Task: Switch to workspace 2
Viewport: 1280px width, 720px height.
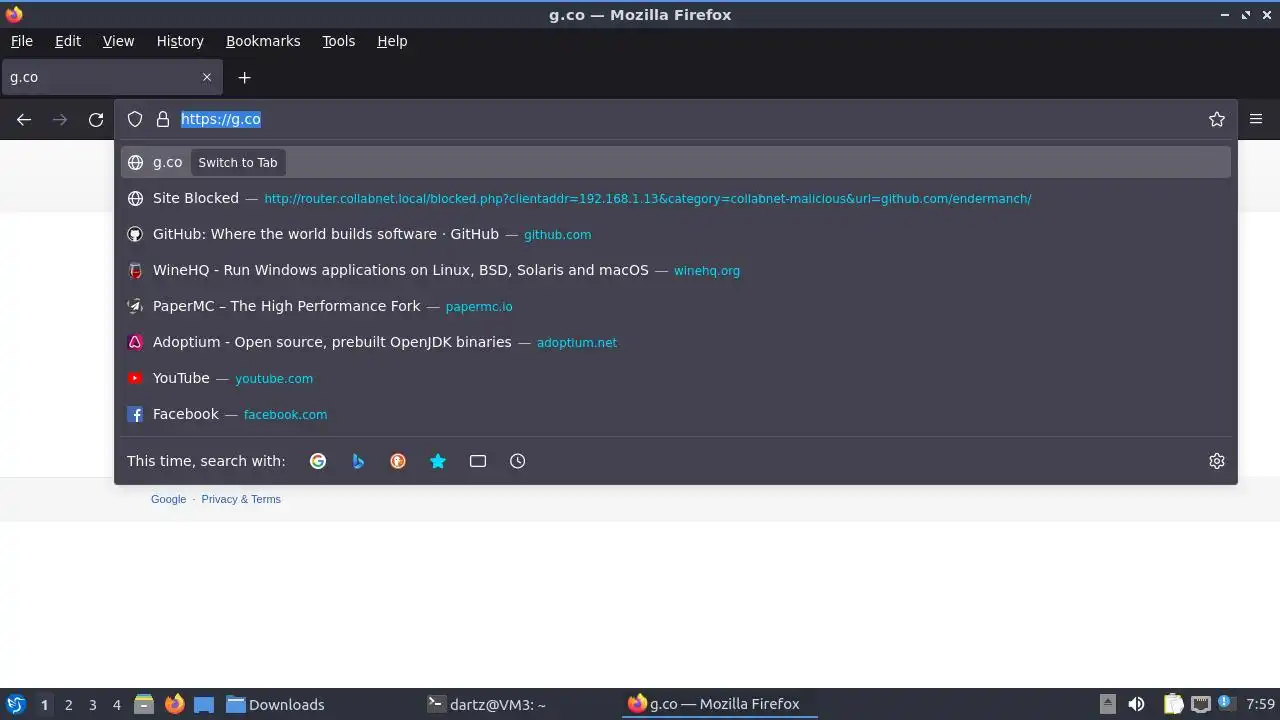Action: [x=68, y=705]
